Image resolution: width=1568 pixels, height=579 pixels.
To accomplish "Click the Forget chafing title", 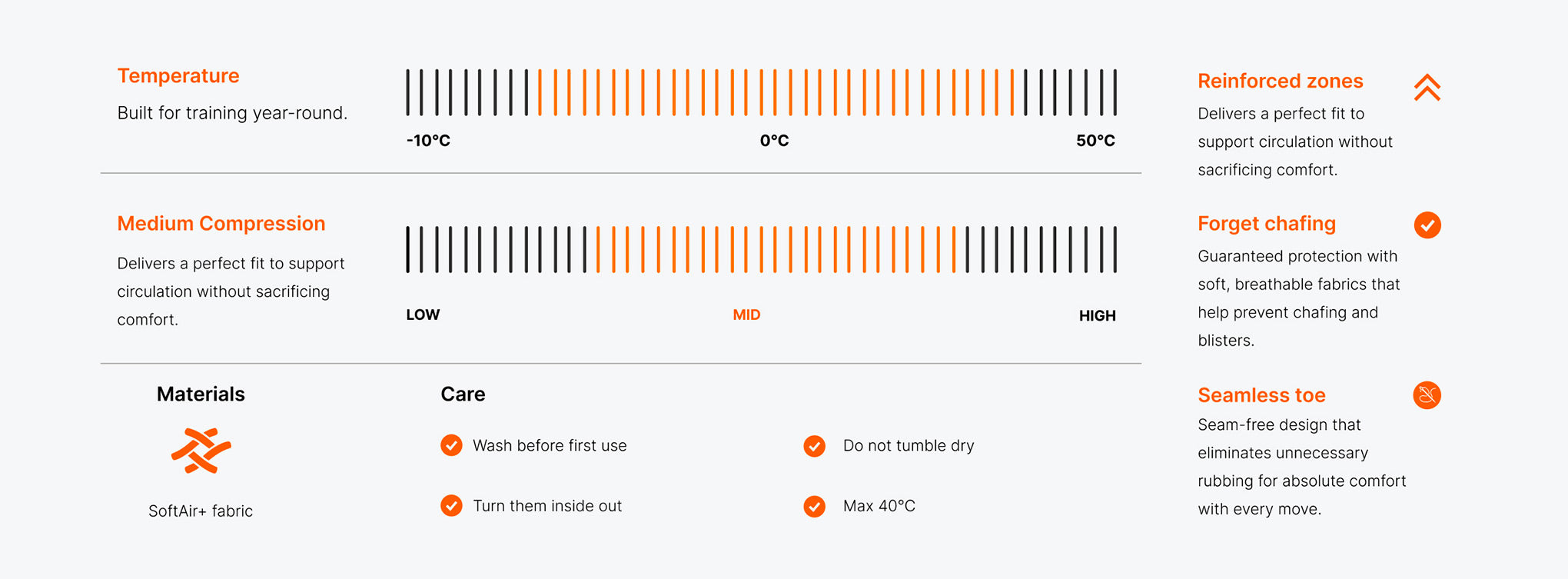I will (x=1267, y=223).
